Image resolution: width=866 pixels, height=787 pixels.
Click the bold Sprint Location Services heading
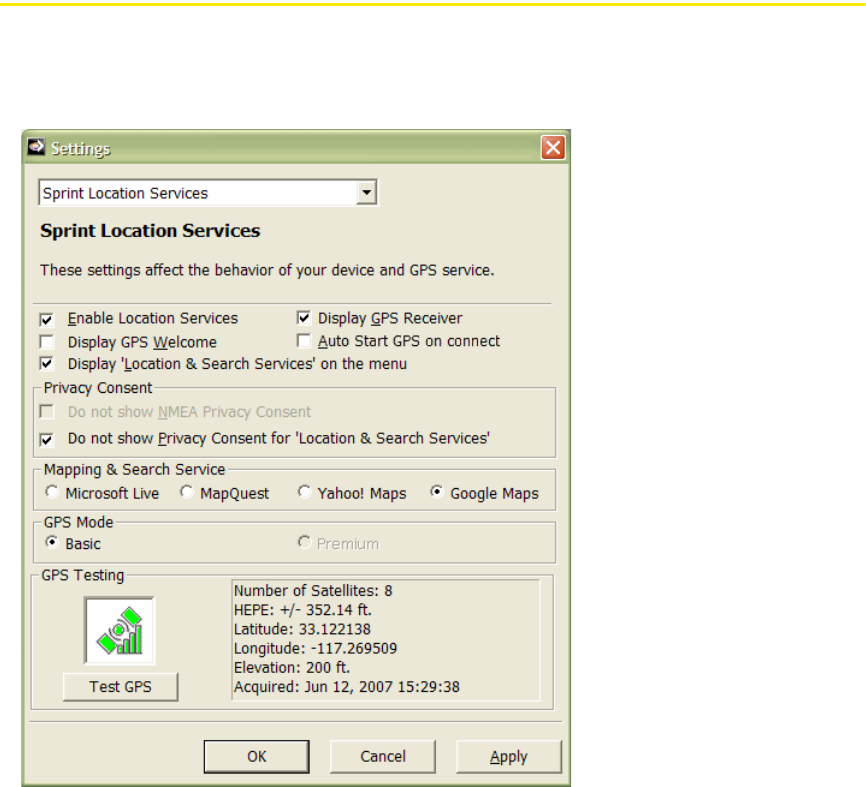150,231
